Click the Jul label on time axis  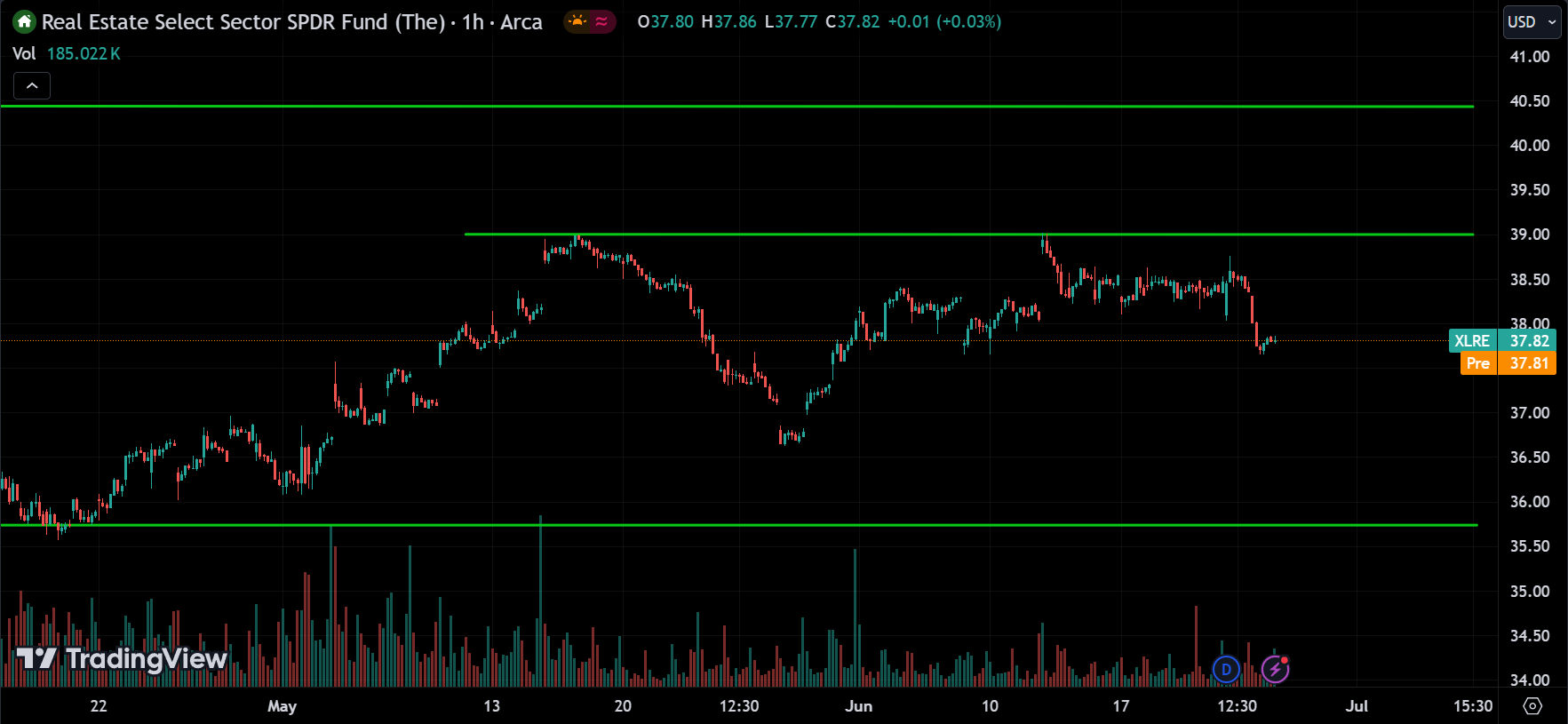(1357, 706)
